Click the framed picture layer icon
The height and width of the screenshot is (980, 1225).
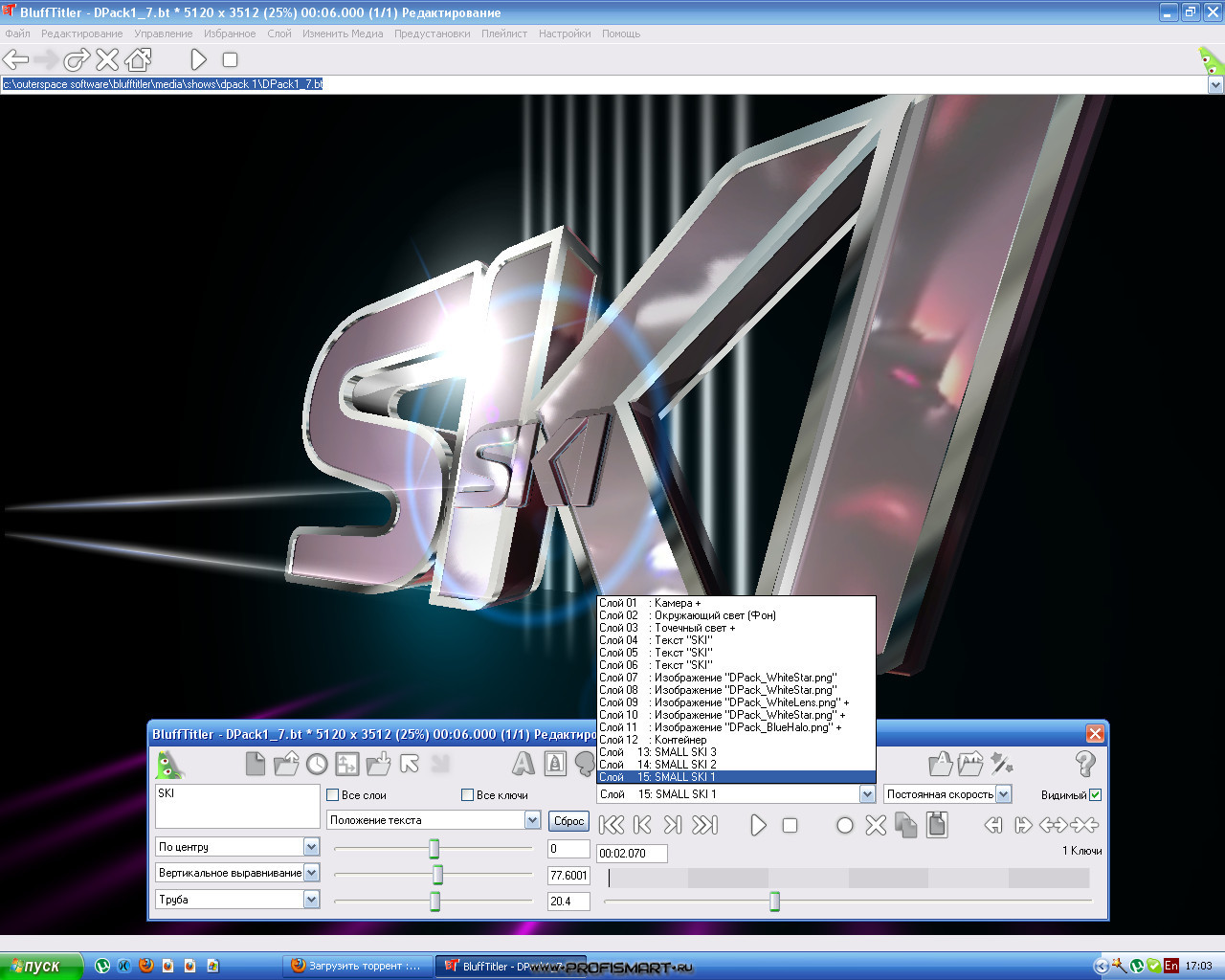[554, 763]
